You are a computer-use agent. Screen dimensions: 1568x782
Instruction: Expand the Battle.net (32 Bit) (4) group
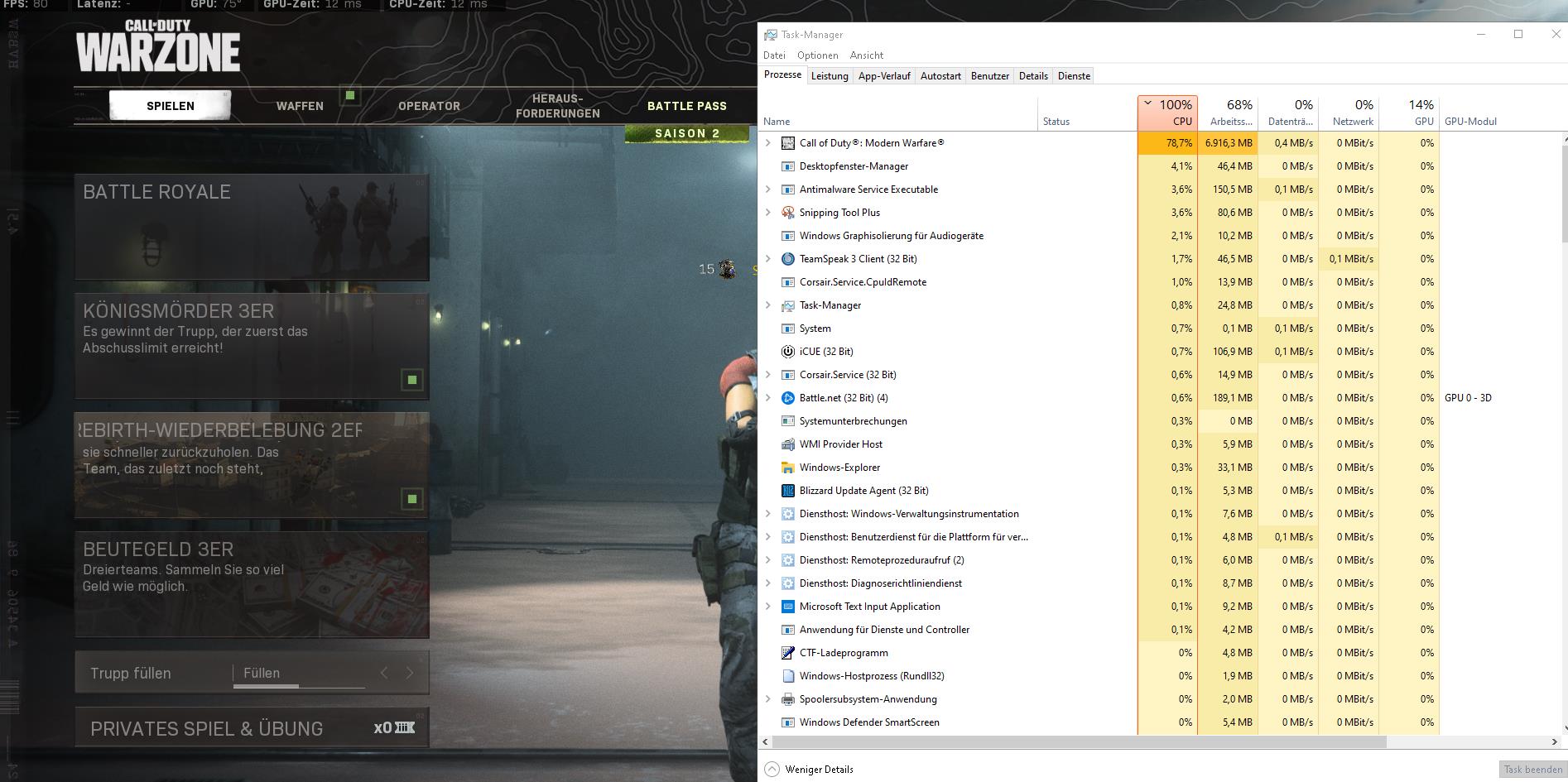coord(767,398)
